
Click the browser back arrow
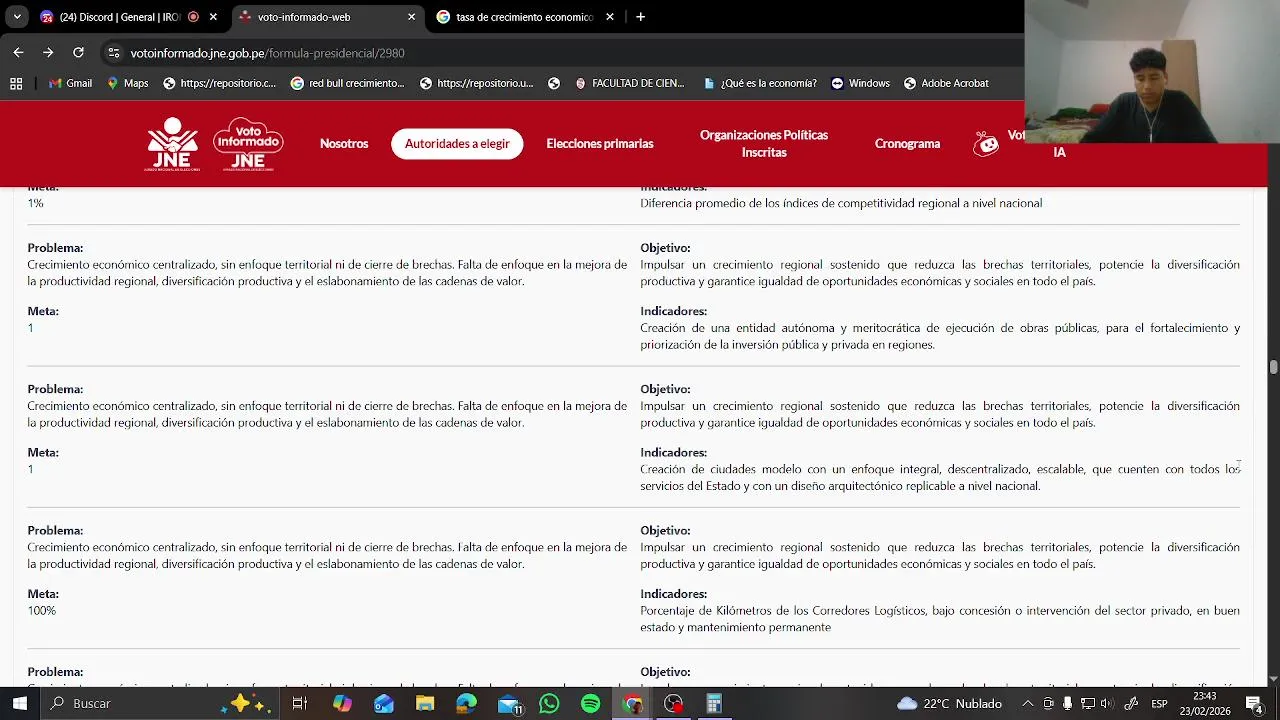click(x=18, y=52)
